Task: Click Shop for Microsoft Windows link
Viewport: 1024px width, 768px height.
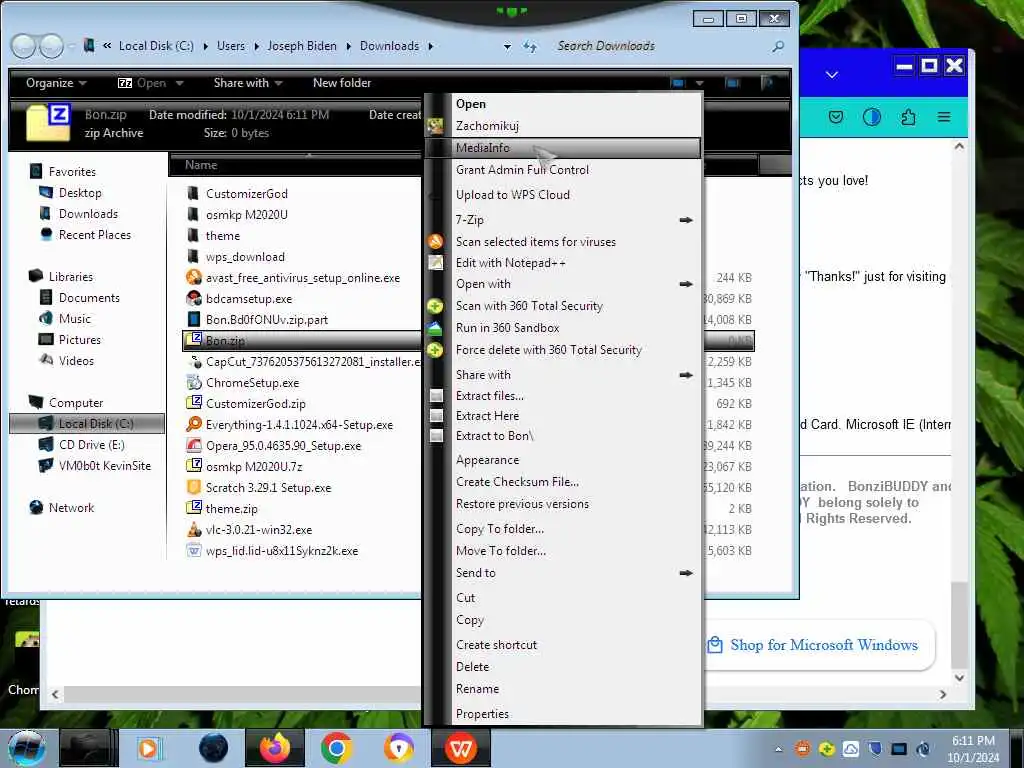Action: point(824,645)
